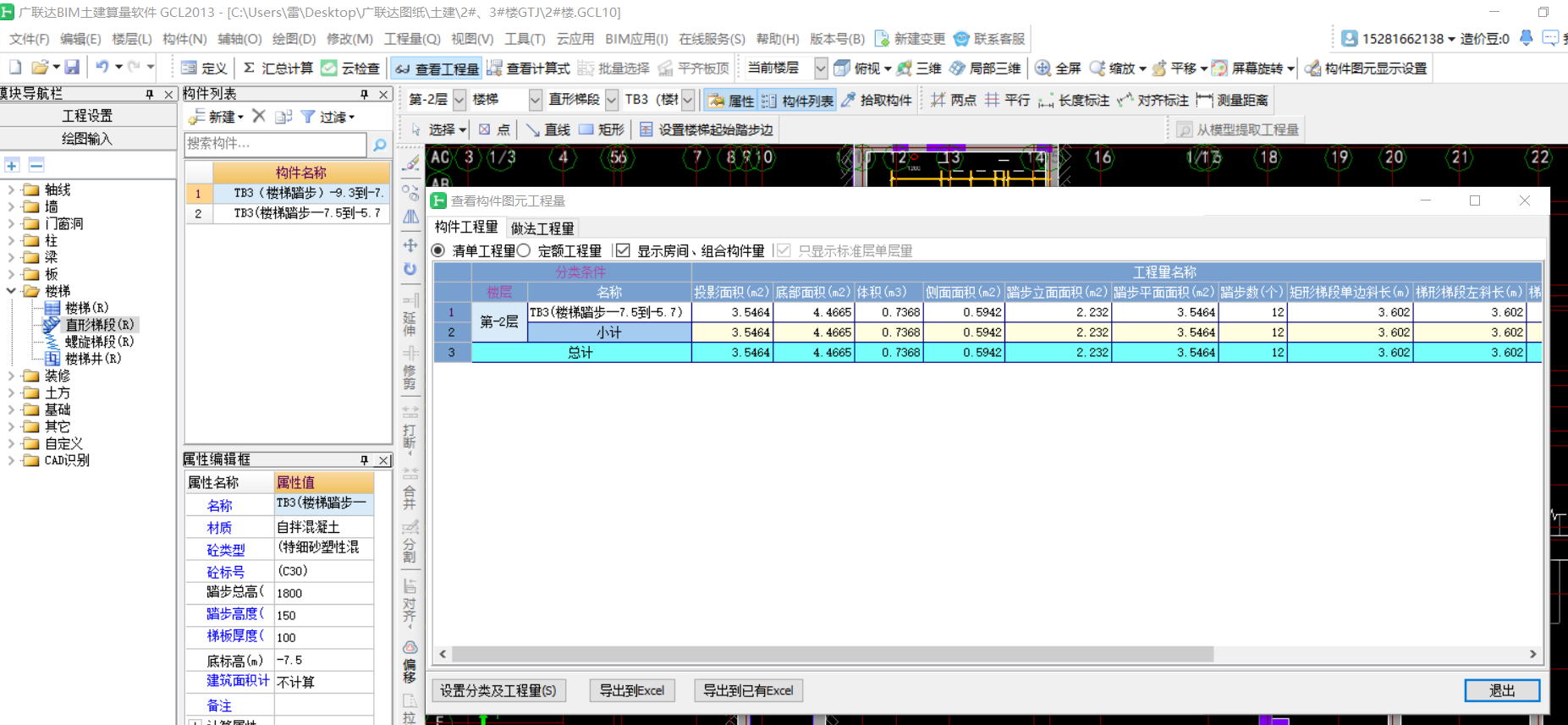Click 导出到已有Excel button
Screen dimensions: 1568x725
click(x=748, y=690)
